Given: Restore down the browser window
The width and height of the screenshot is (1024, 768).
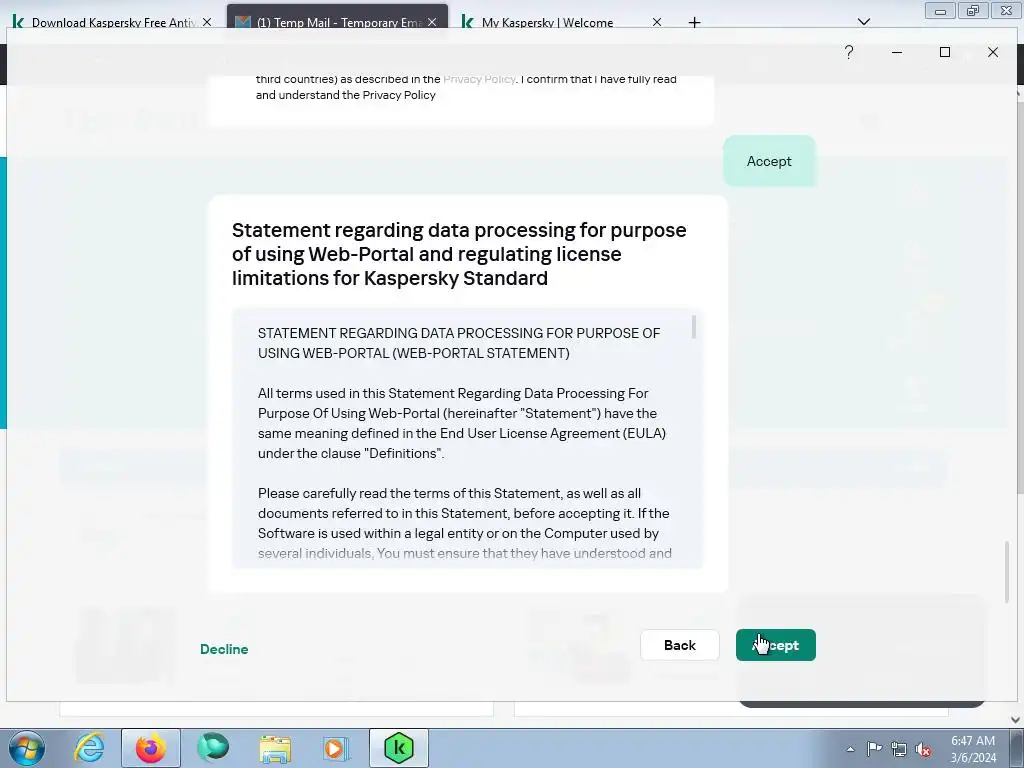Looking at the screenshot, I should coord(973,10).
